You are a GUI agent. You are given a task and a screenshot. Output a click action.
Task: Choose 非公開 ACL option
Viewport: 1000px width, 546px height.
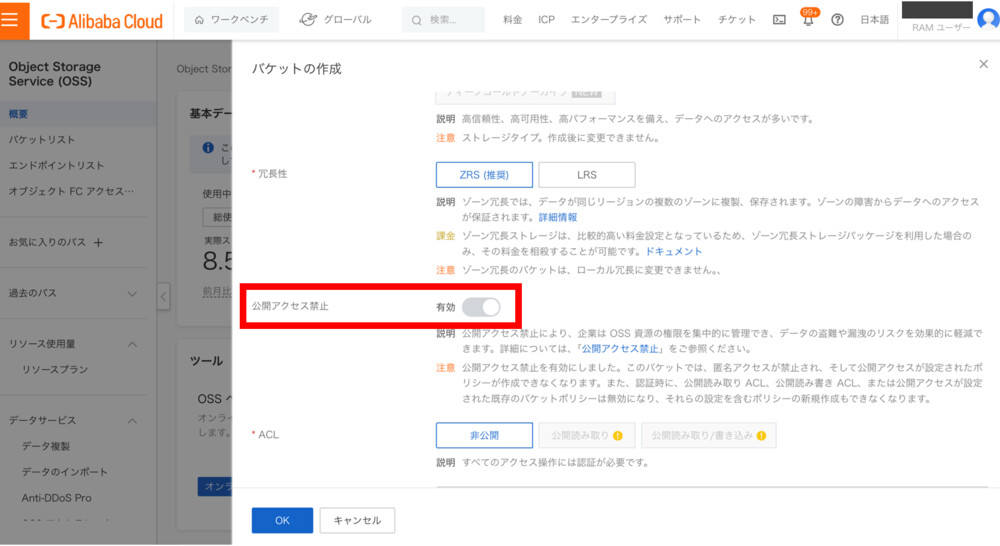(484, 436)
